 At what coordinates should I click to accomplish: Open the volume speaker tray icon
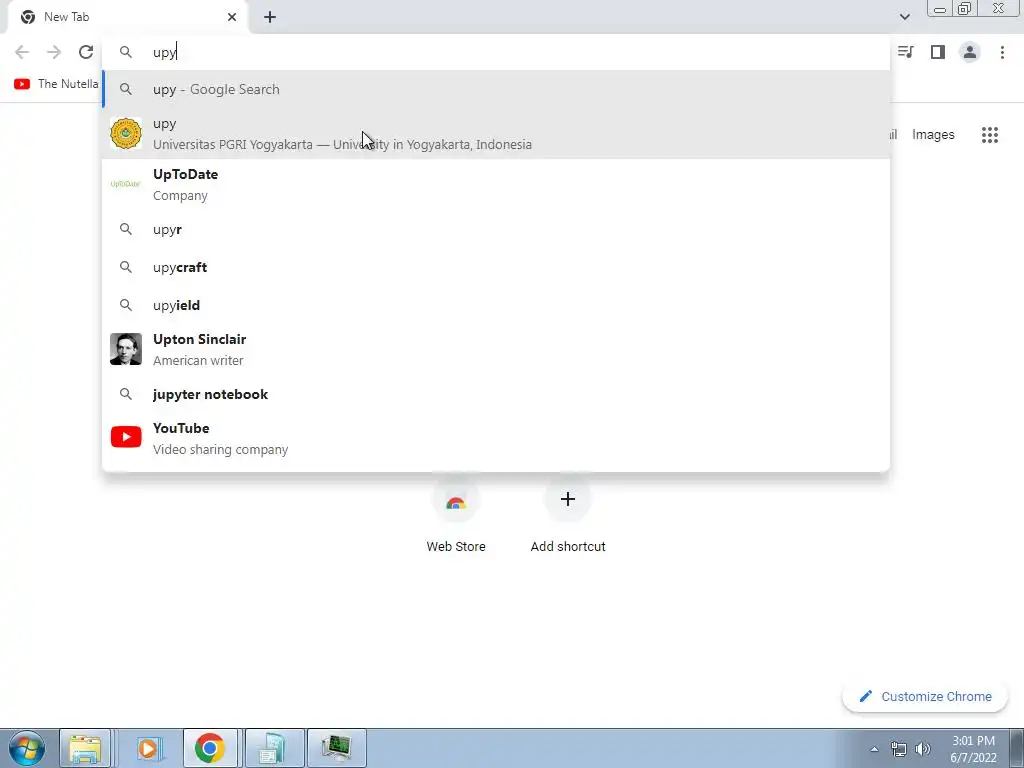[922, 749]
